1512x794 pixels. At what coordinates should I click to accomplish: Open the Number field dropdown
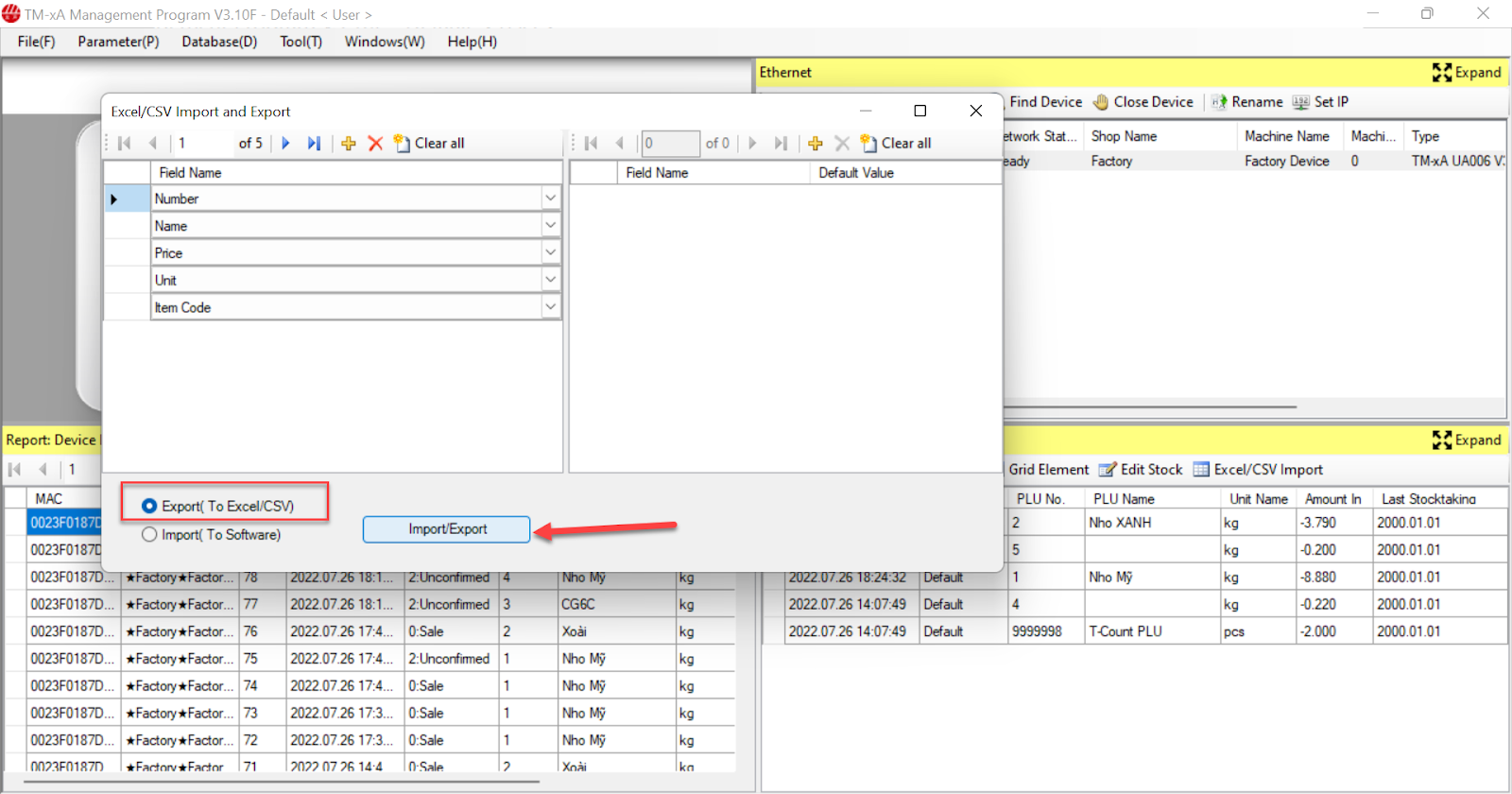(x=550, y=198)
